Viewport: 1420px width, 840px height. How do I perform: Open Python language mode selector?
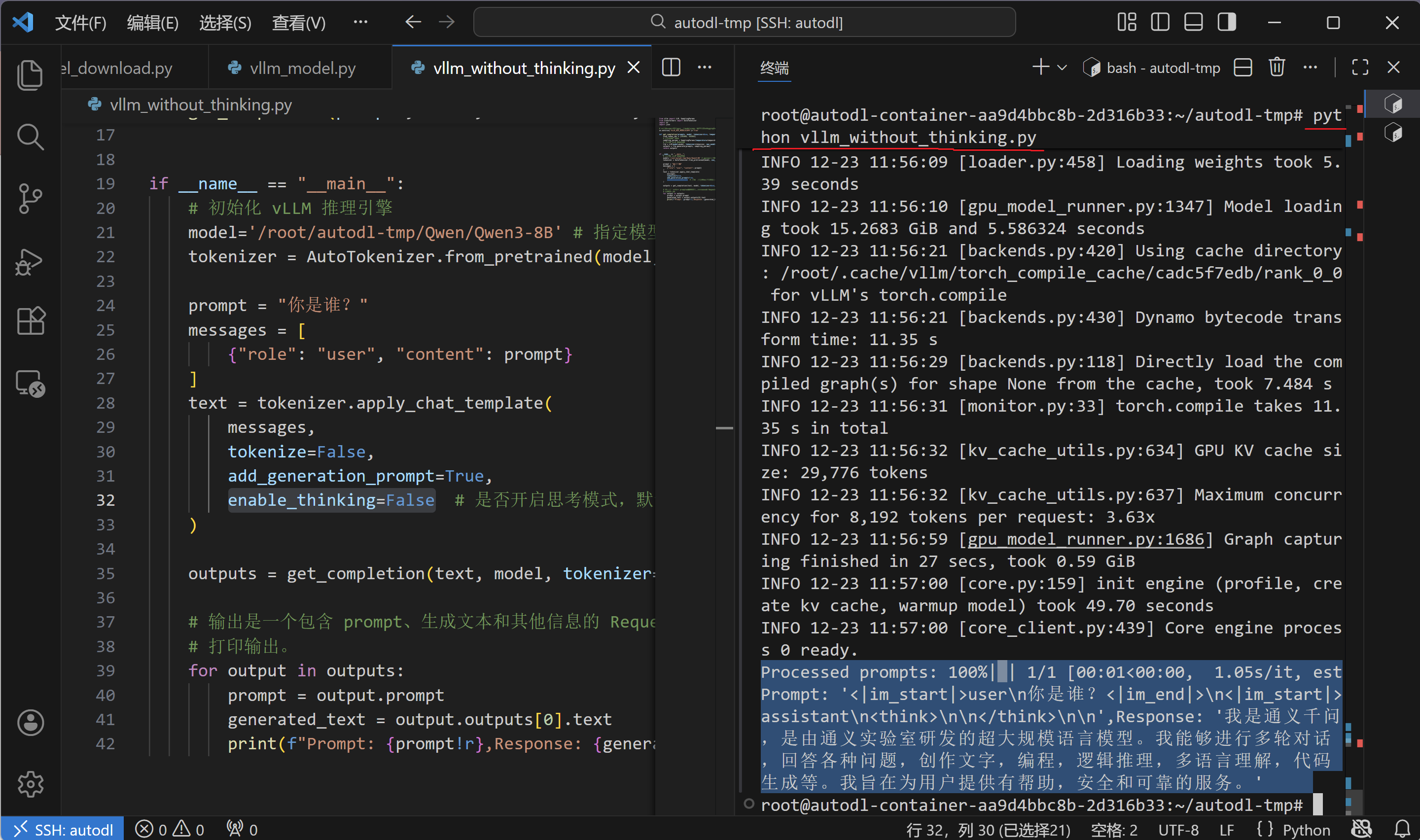coord(1306,830)
